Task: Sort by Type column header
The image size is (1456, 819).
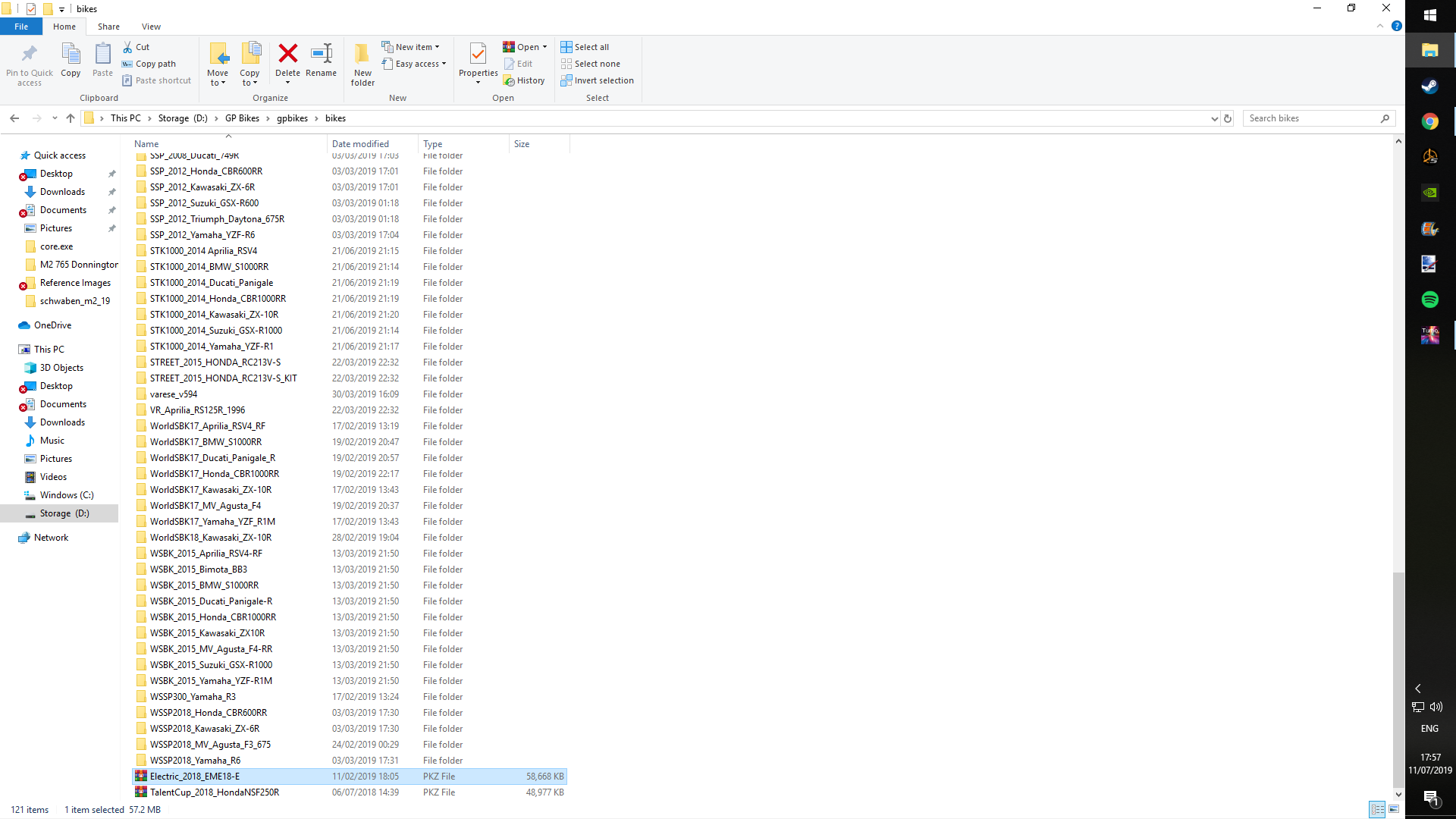Action: click(x=463, y=144)
